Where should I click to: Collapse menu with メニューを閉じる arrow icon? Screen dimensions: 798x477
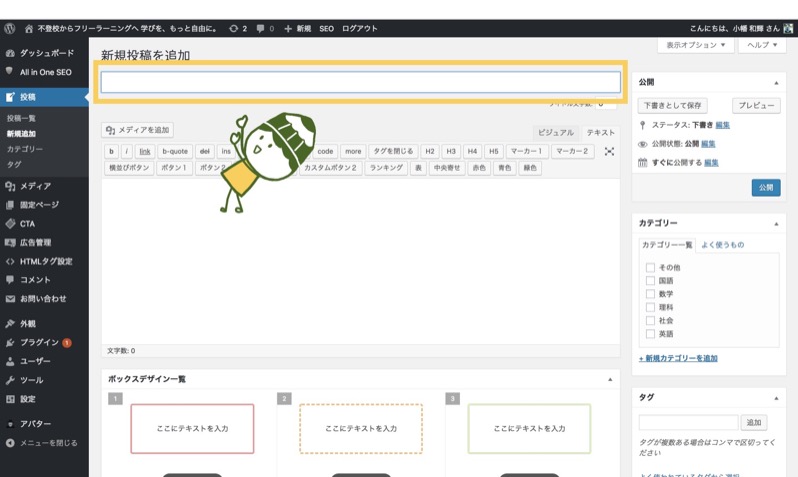tap(10, 443)
